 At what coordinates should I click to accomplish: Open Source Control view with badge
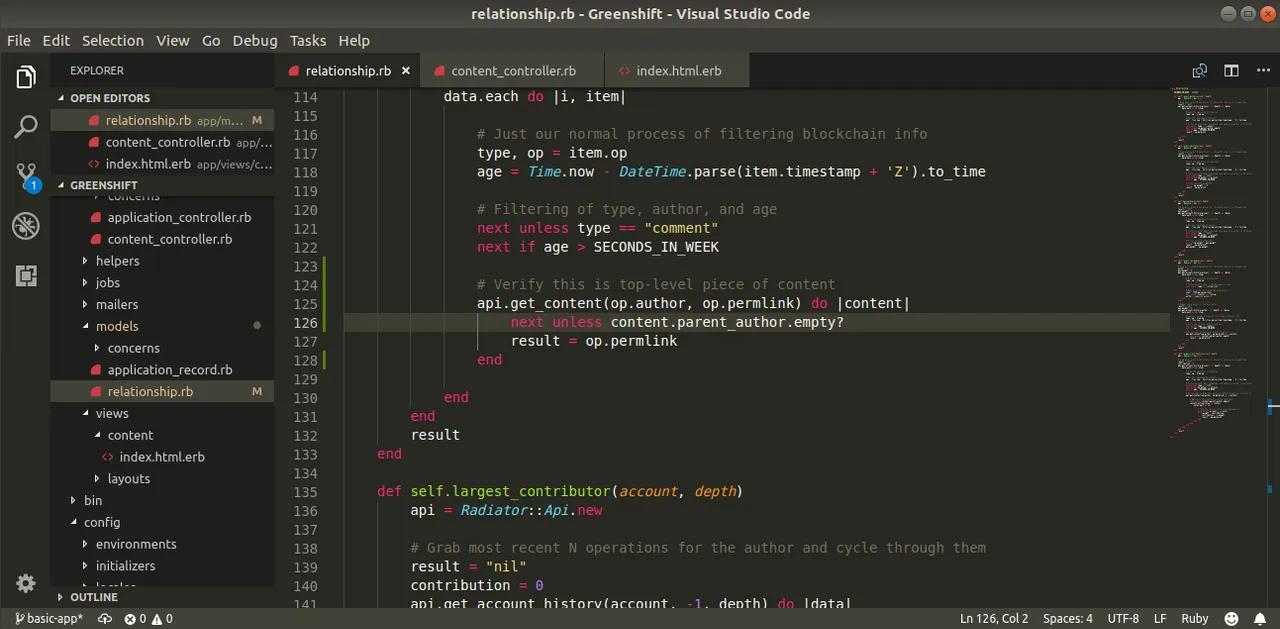26,177
